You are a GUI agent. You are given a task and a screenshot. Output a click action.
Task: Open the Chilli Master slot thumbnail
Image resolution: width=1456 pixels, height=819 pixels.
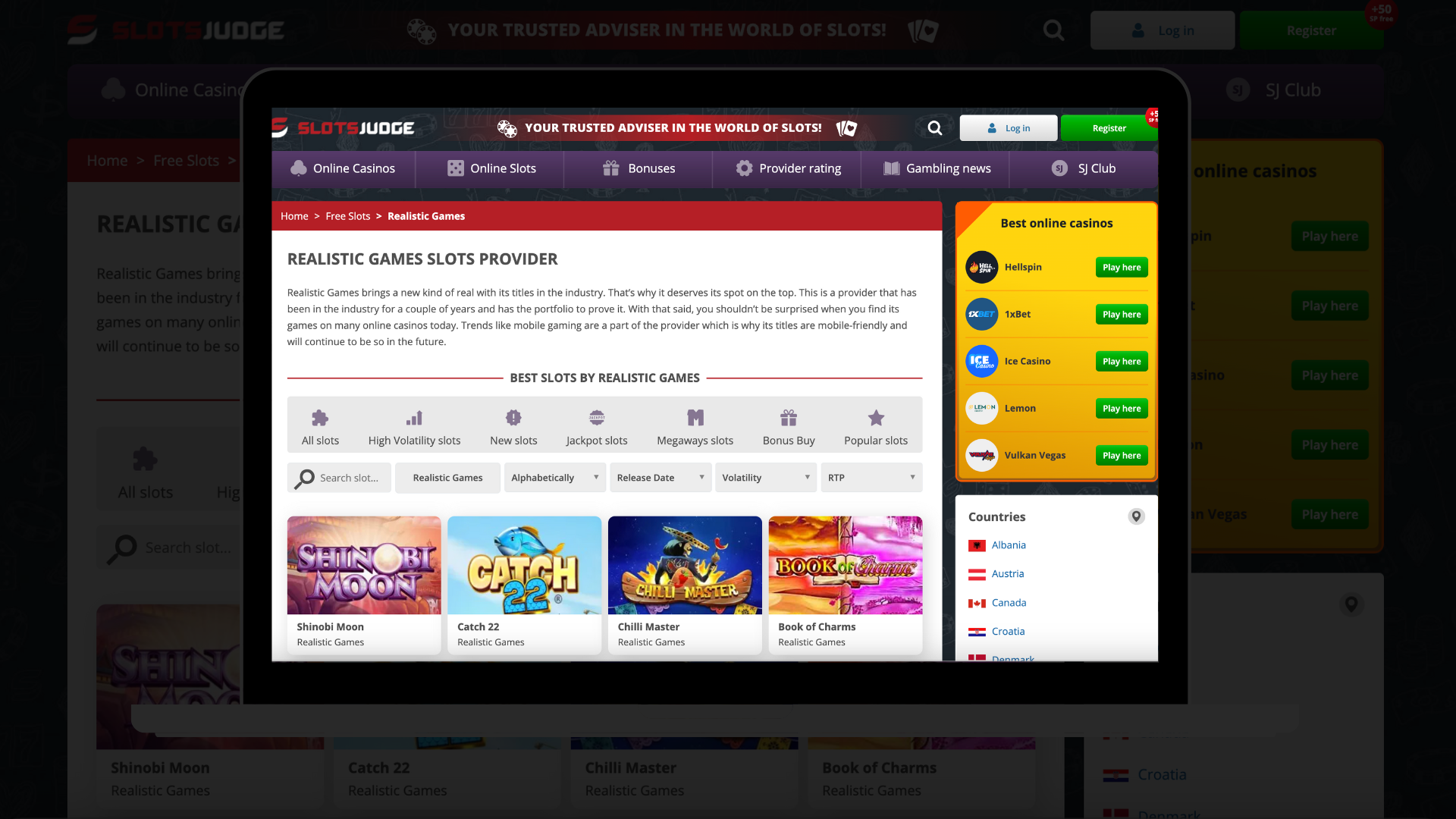[685, 565]
